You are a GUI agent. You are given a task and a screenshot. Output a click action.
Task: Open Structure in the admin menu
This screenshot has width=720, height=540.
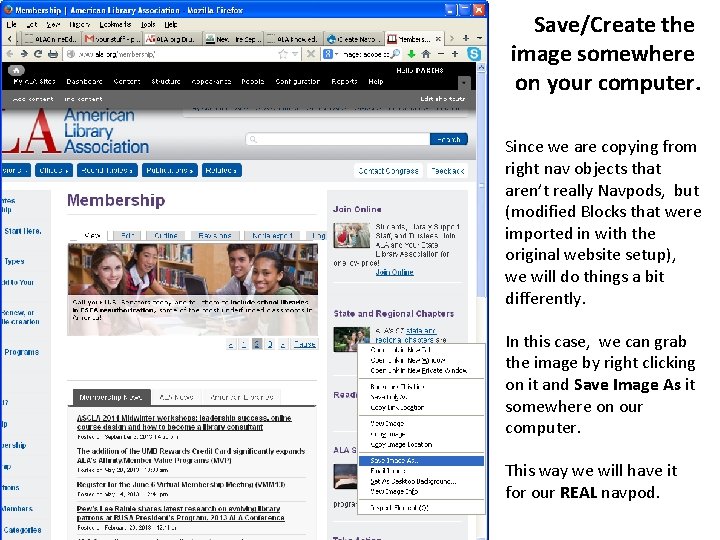[x=166, y=81]
